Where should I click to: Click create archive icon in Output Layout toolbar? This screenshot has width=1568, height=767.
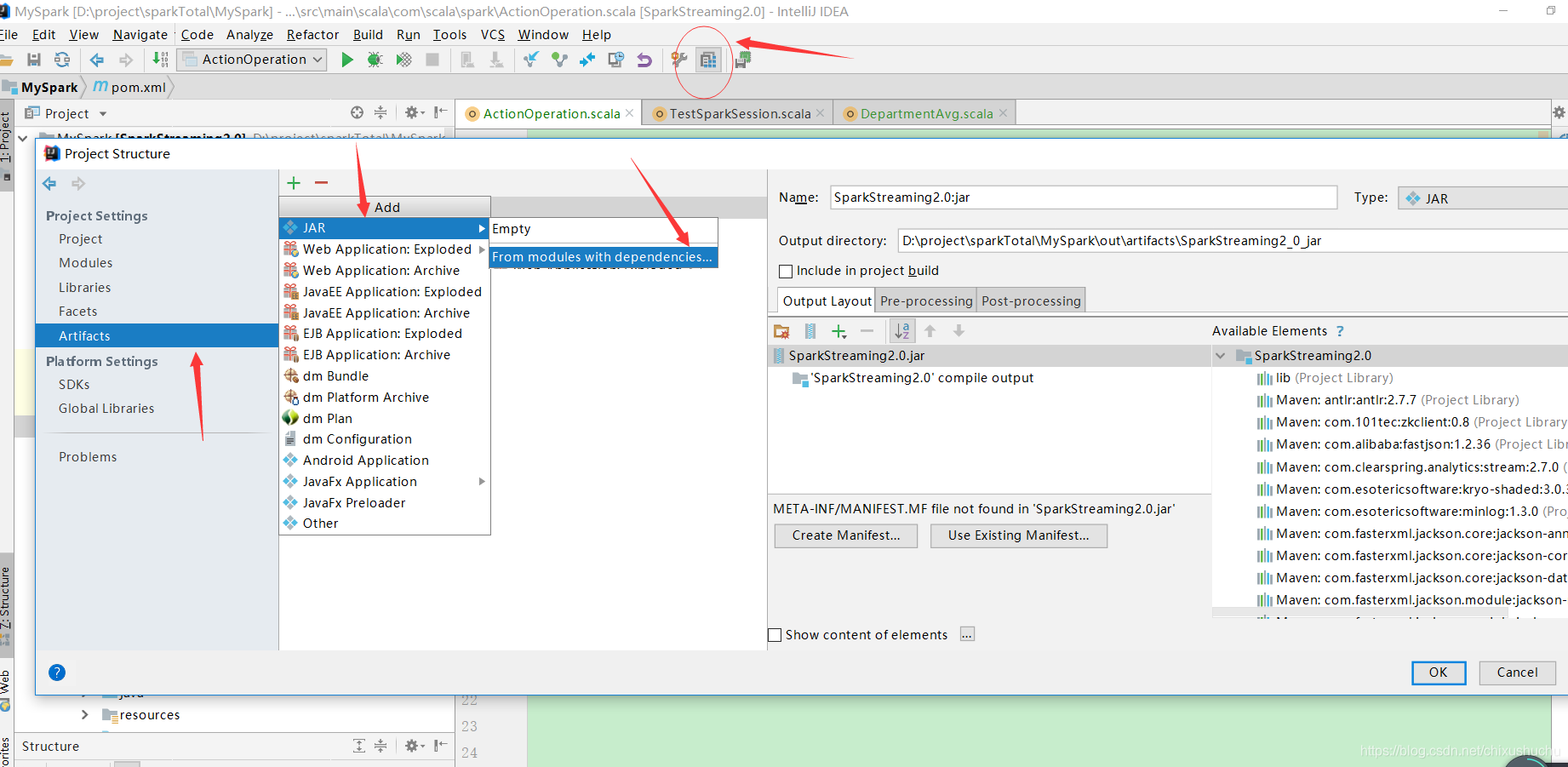(810, 331)
